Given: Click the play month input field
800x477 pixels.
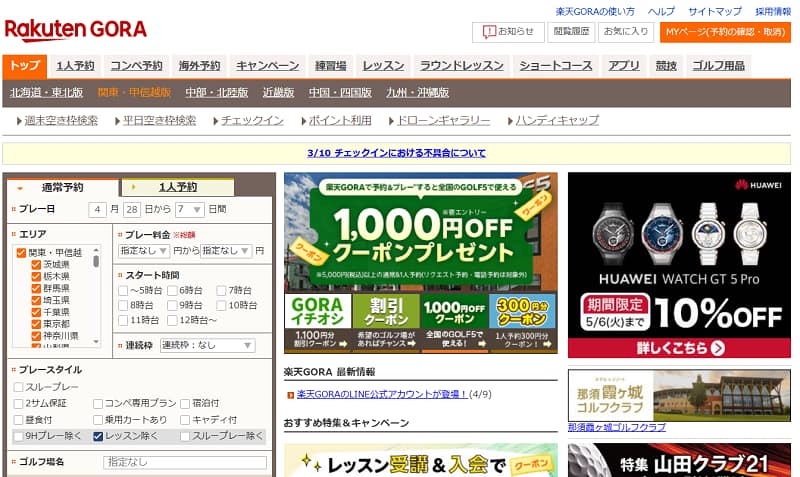Looking at the screenshot, I should tap(97, 209).
